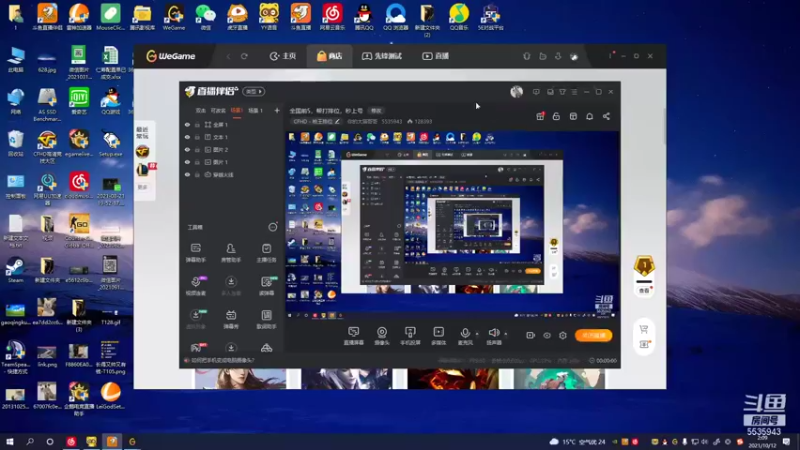Open WeGame 商店 tab
This screenshot has height=450, width=800.
[x=330, y=56]
